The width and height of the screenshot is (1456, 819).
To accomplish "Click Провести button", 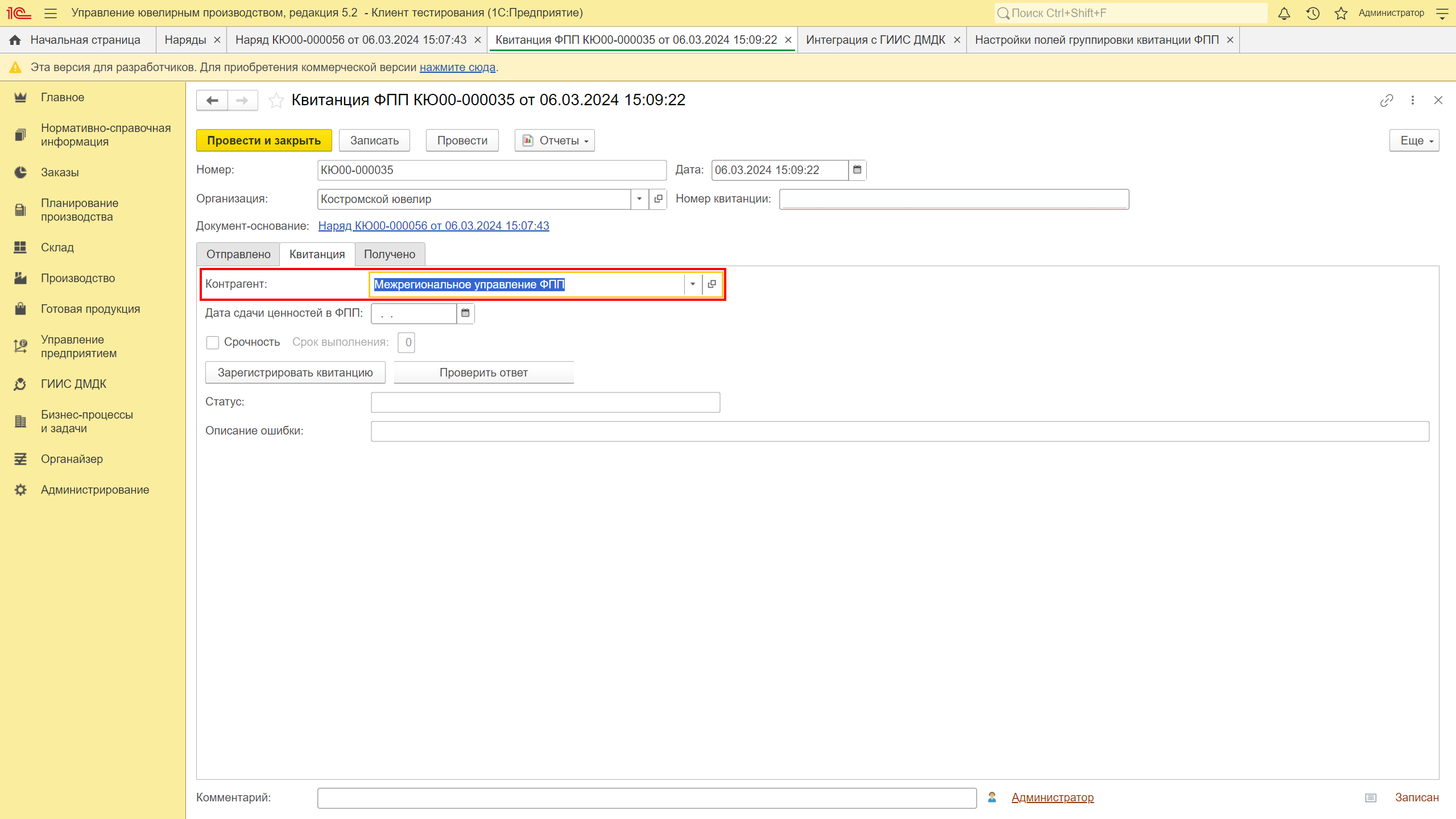I will pyautogui.click(x=462, y=140).
